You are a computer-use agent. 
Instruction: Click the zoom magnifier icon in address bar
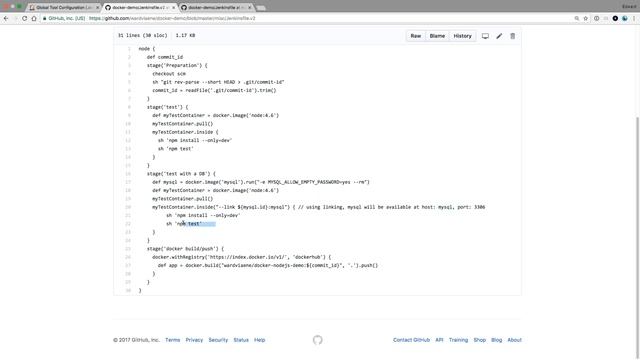(x=577, y=18)
